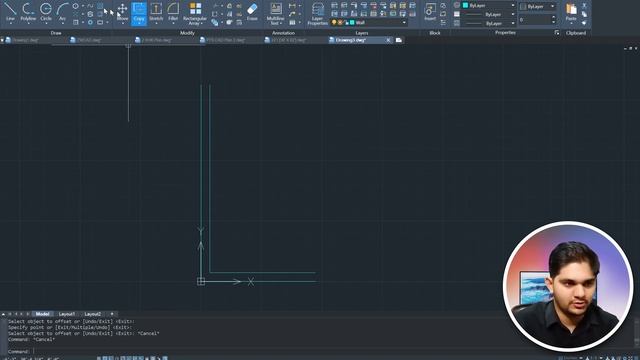Viewport: 640px width, 360px height.
Task: Click the Layers panel label
Action: click(362, 33)
